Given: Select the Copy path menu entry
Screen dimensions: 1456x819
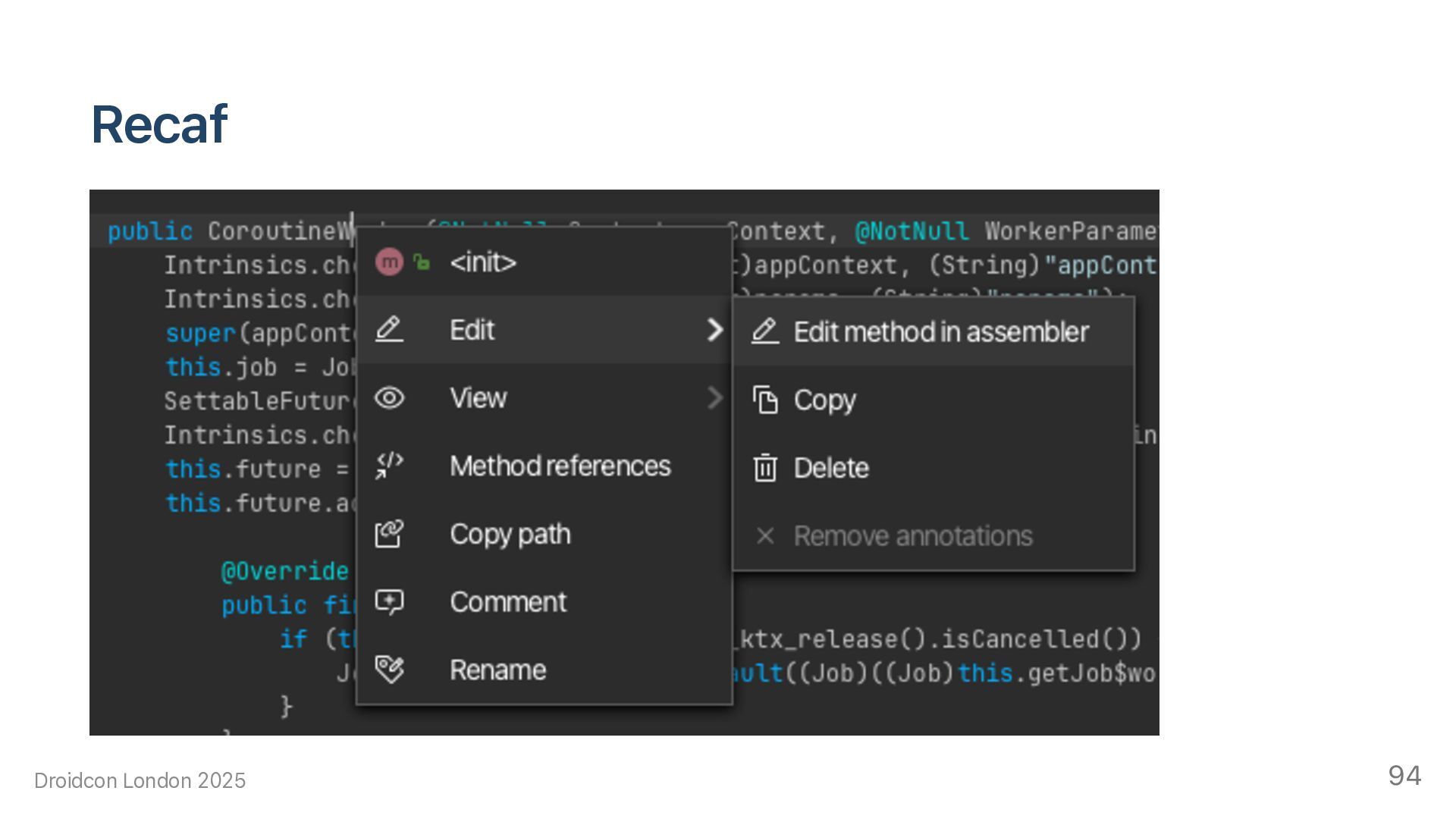Looking at the screenshot, I should click(x=510, y=534).
